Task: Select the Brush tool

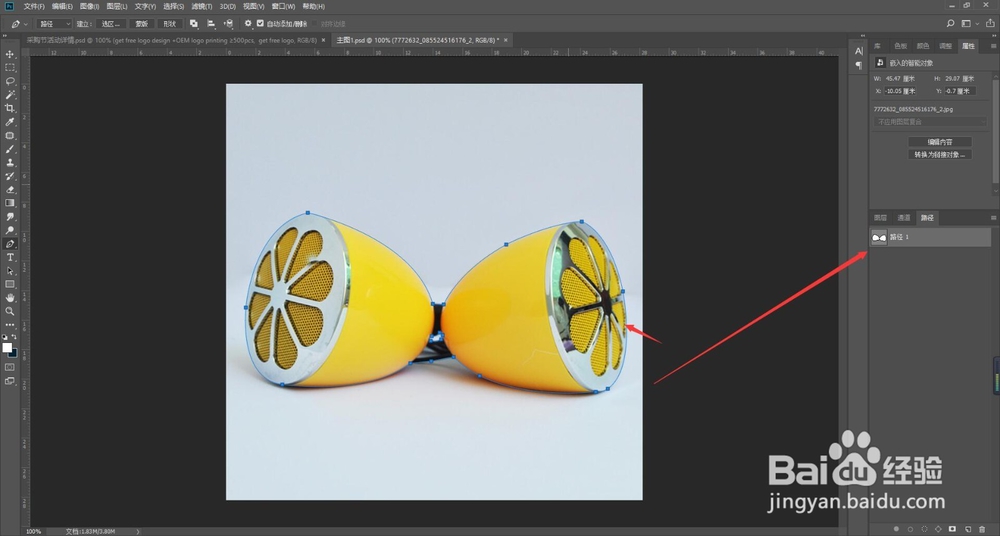Action: coord(10,149)
